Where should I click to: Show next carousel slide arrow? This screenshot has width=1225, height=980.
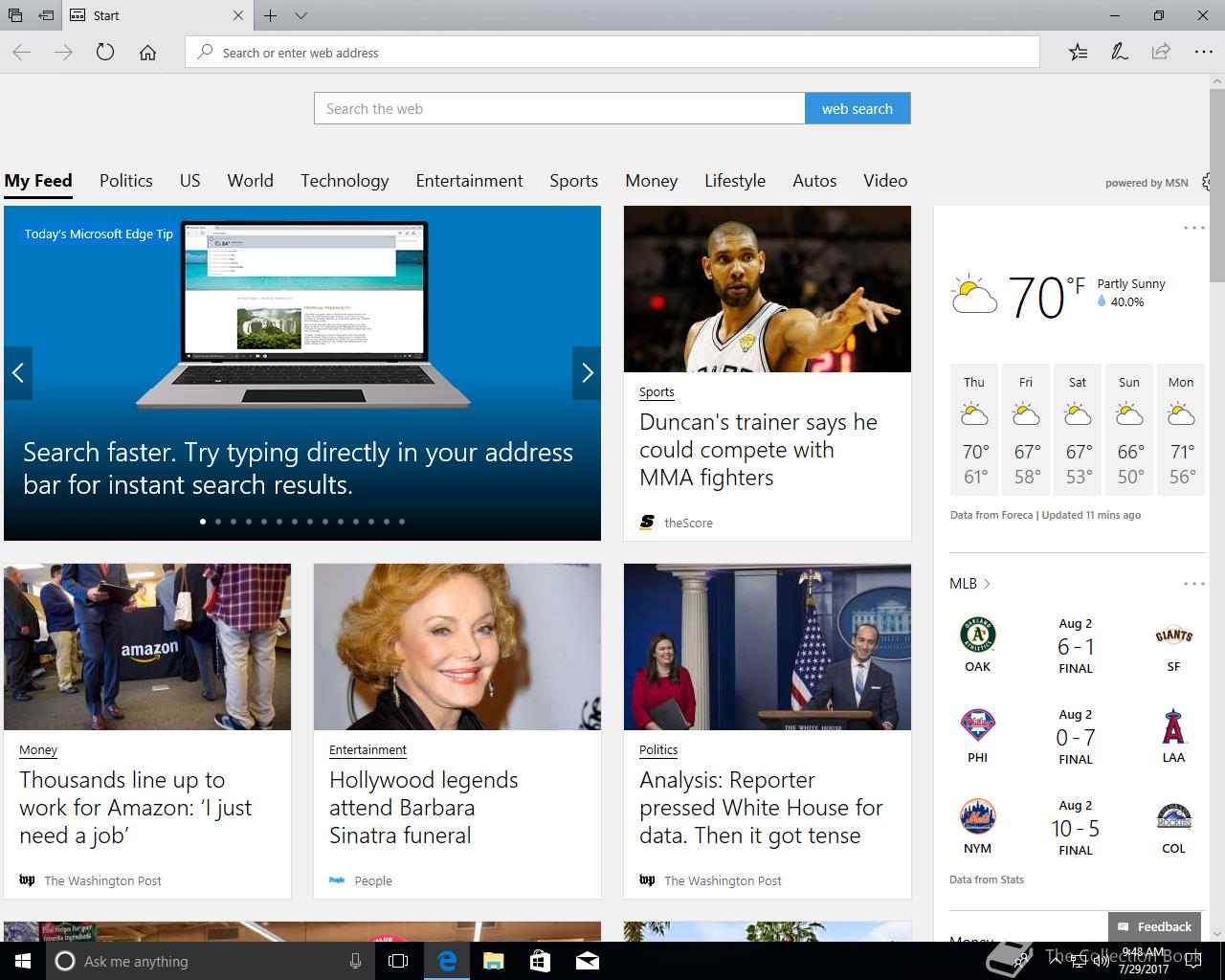(587, 373)
